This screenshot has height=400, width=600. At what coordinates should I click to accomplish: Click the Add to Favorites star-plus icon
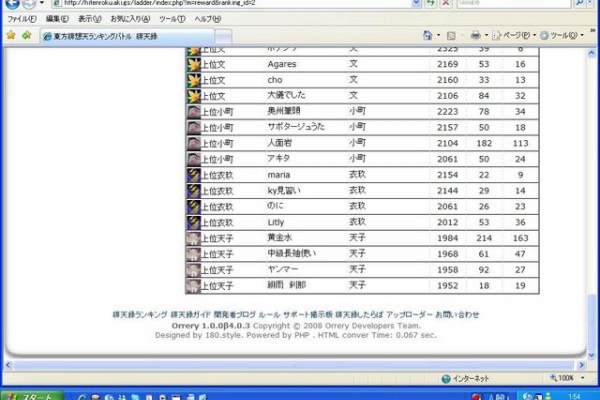coord(26,36)
